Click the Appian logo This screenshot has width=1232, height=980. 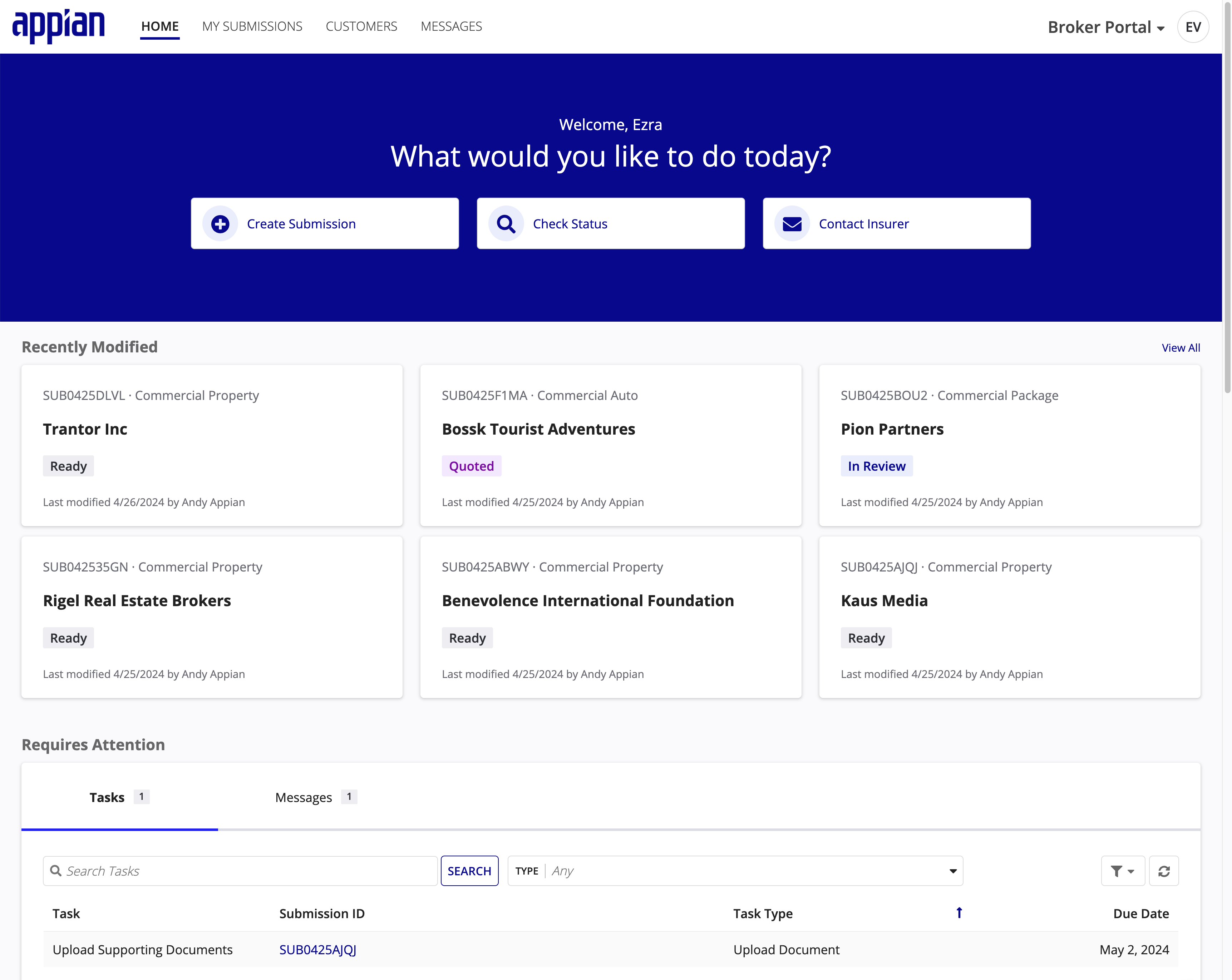click(x=59, y=26)
